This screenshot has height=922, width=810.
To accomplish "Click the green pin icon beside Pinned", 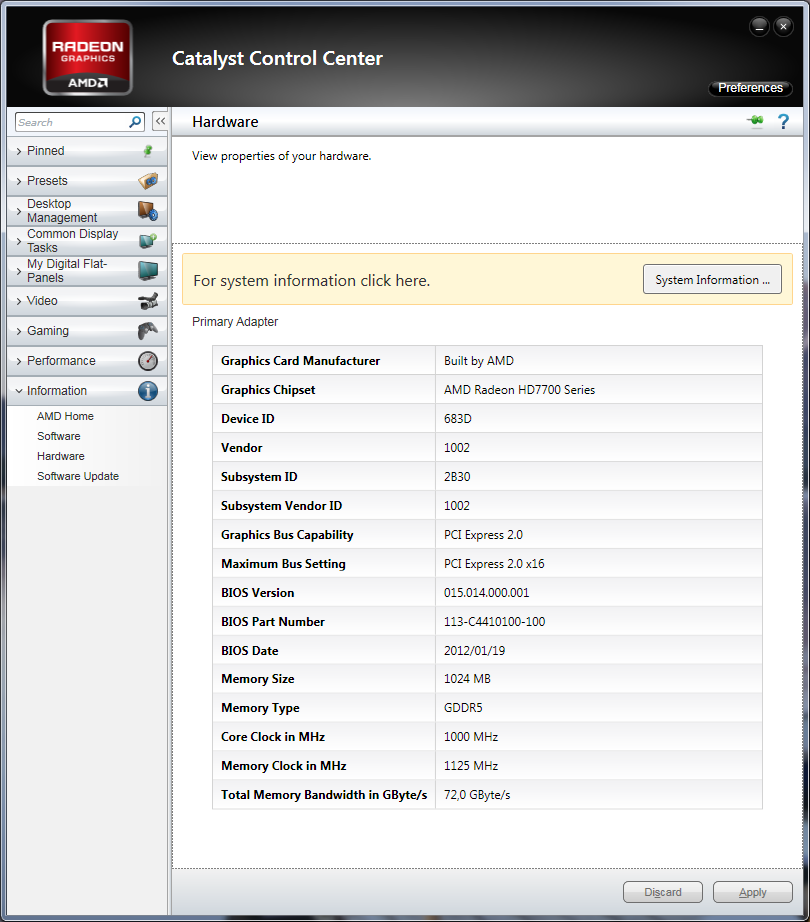I will [x=148, y=151].
